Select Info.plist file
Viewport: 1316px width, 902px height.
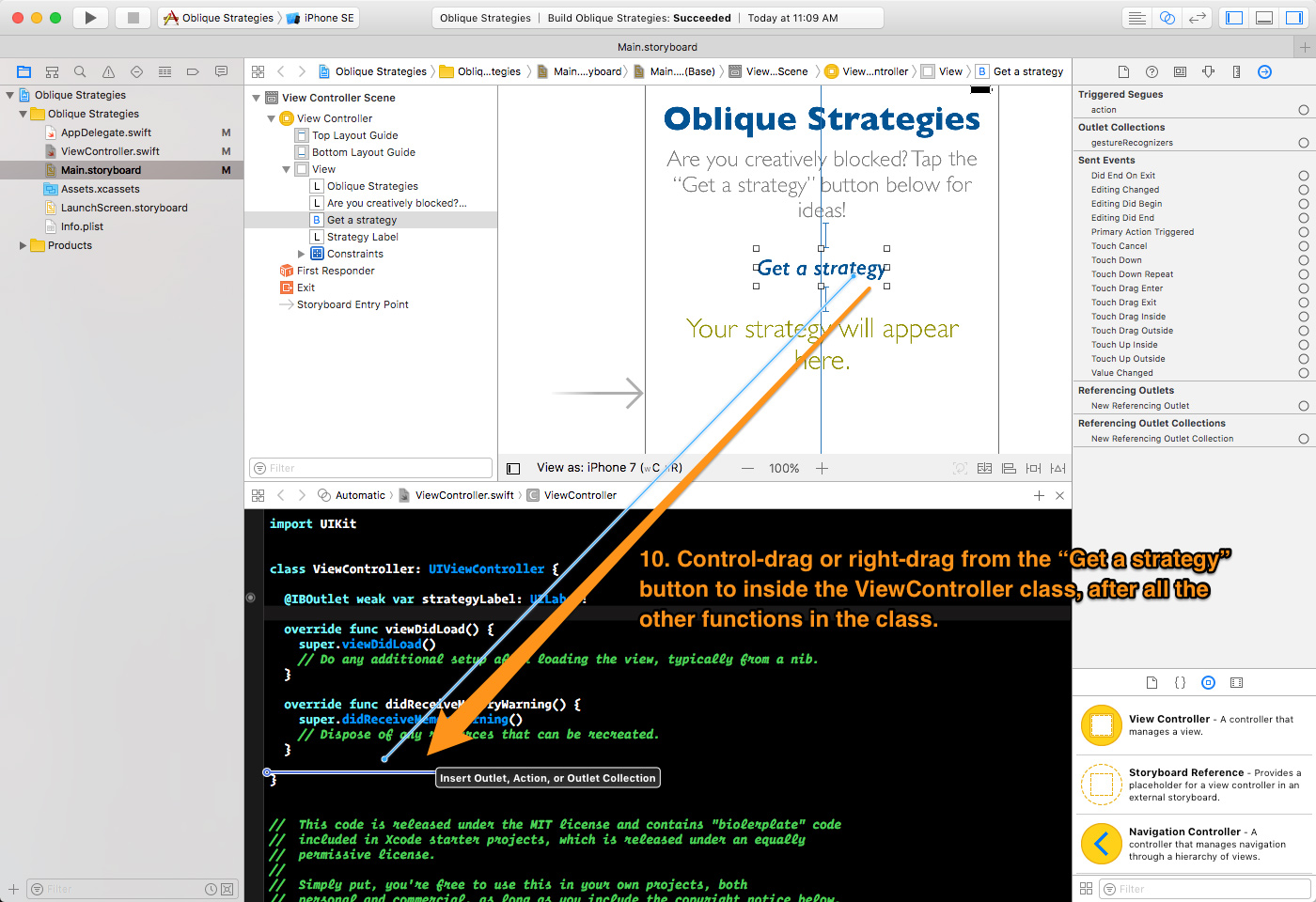(82, 226)
